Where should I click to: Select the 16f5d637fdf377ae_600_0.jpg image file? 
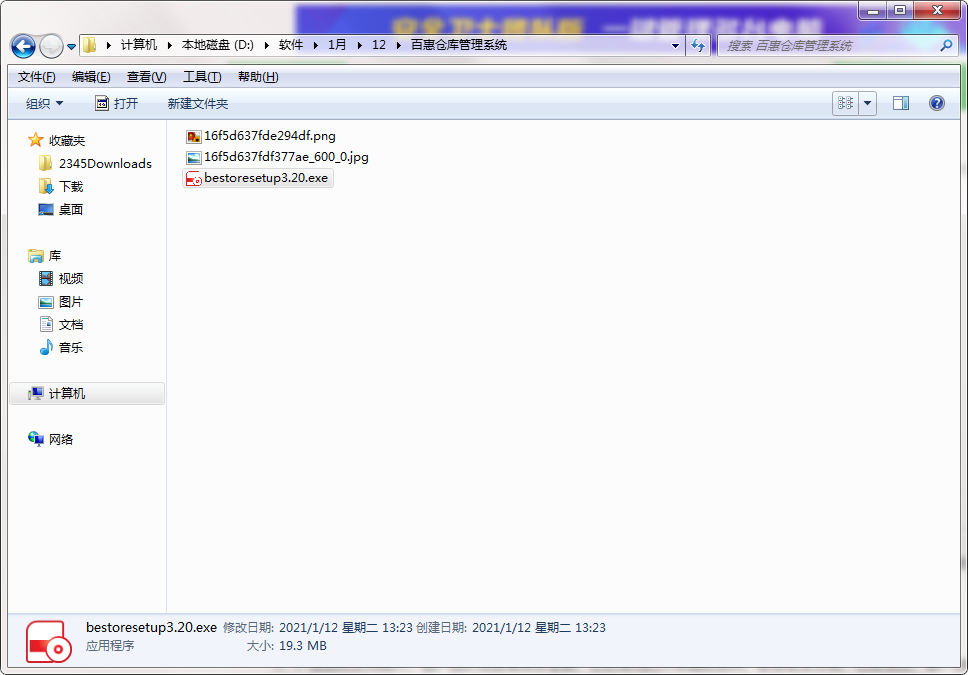coord(285,157)
